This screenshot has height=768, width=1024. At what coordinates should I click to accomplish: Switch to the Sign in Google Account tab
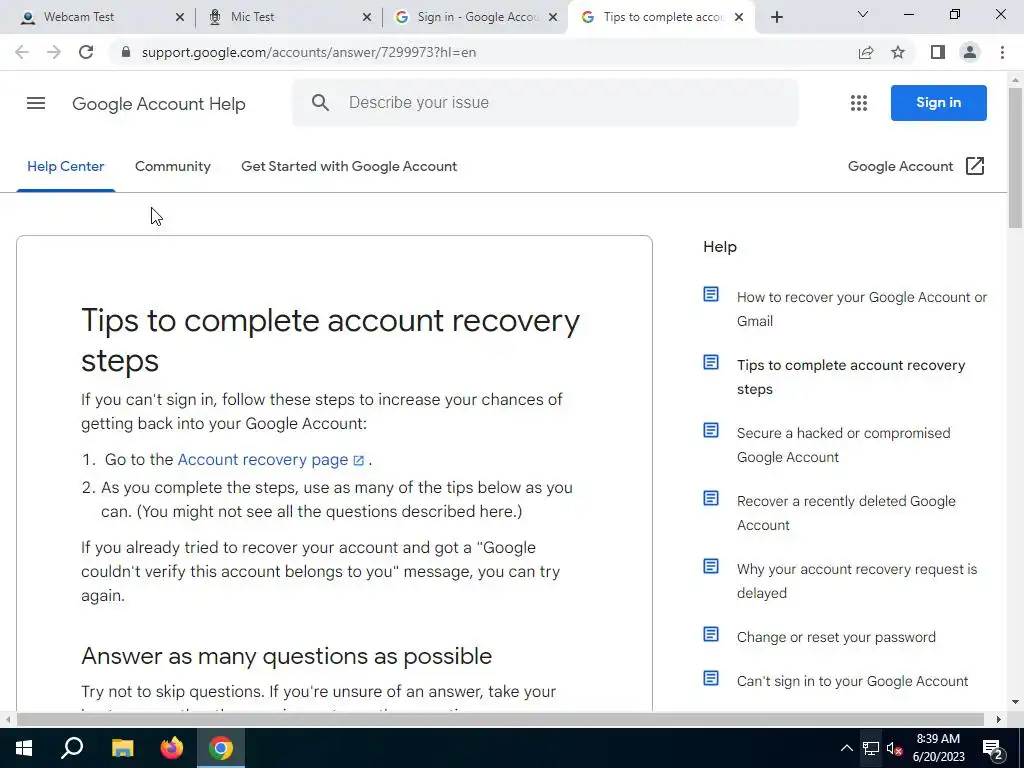477,18
